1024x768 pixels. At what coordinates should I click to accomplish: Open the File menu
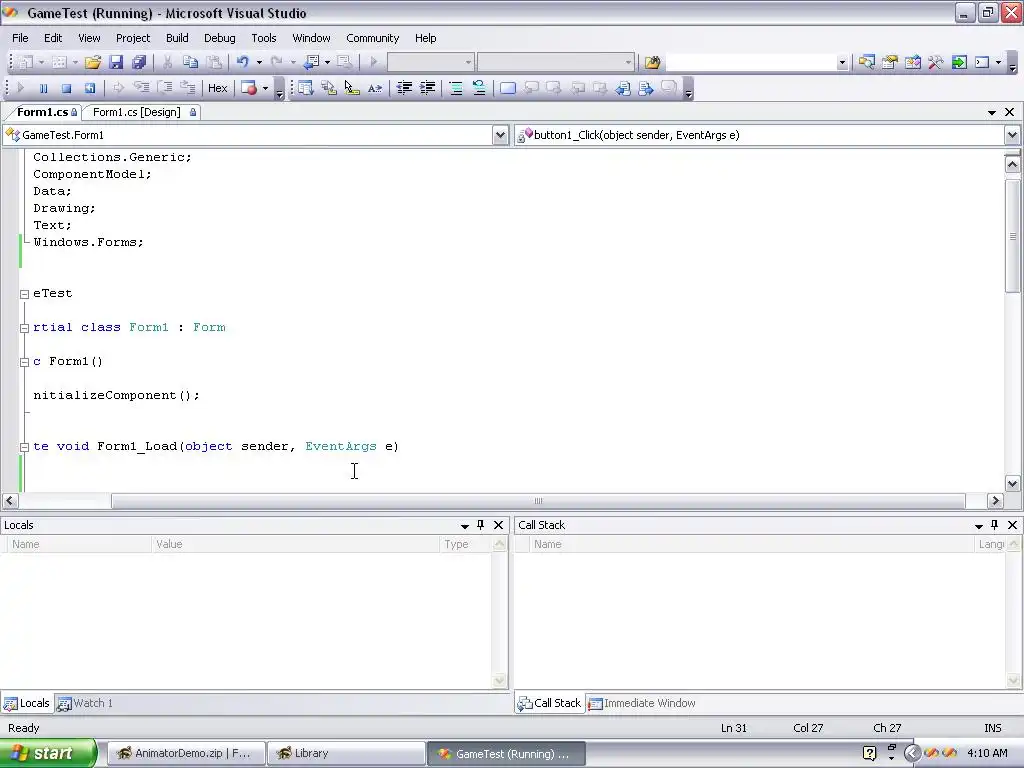click(20, 38)
